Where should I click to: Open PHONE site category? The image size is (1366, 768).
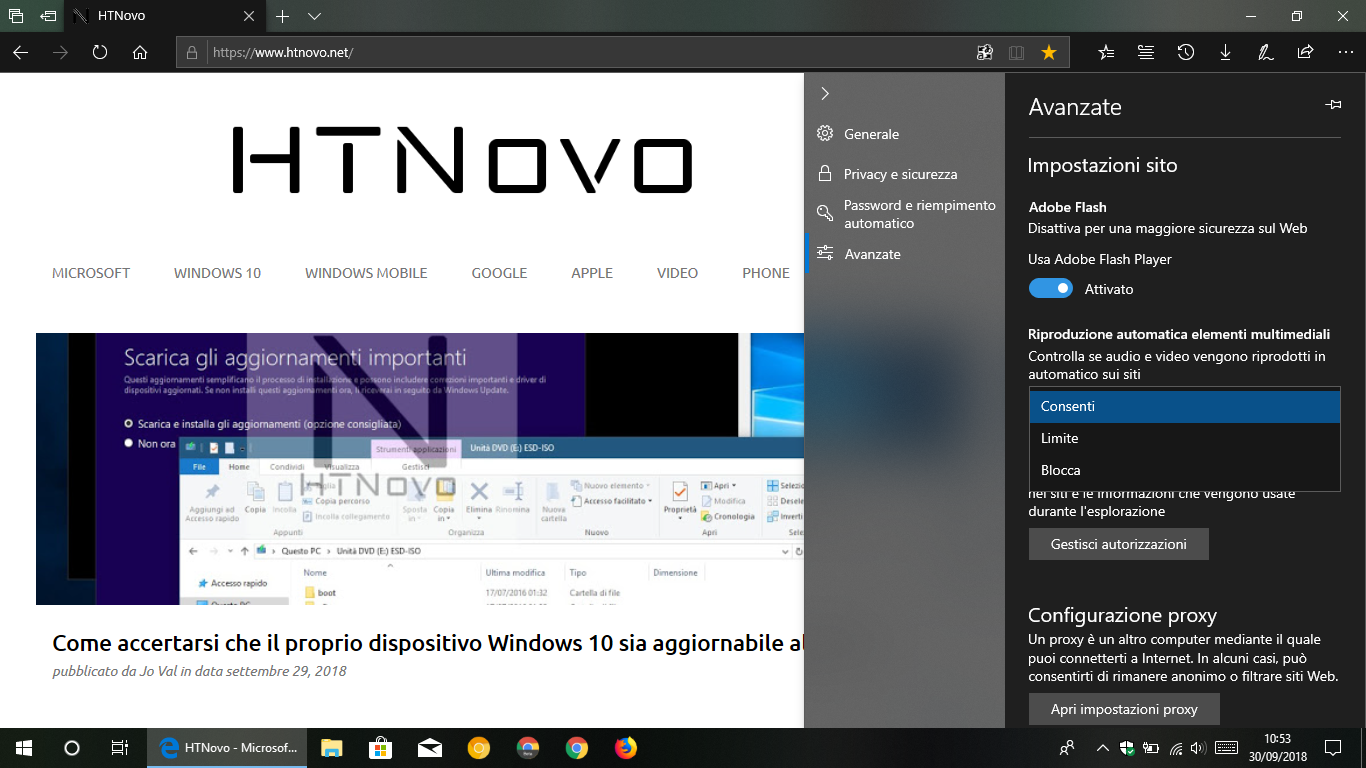pos(766,273)
